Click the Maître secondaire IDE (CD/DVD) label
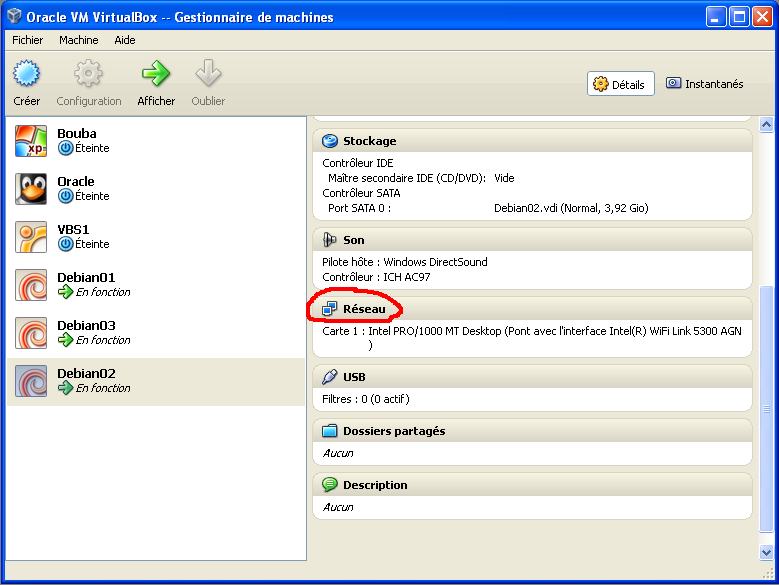Viewport: 779px width, 585px height. pyautogui.click(x=407, y=178)
